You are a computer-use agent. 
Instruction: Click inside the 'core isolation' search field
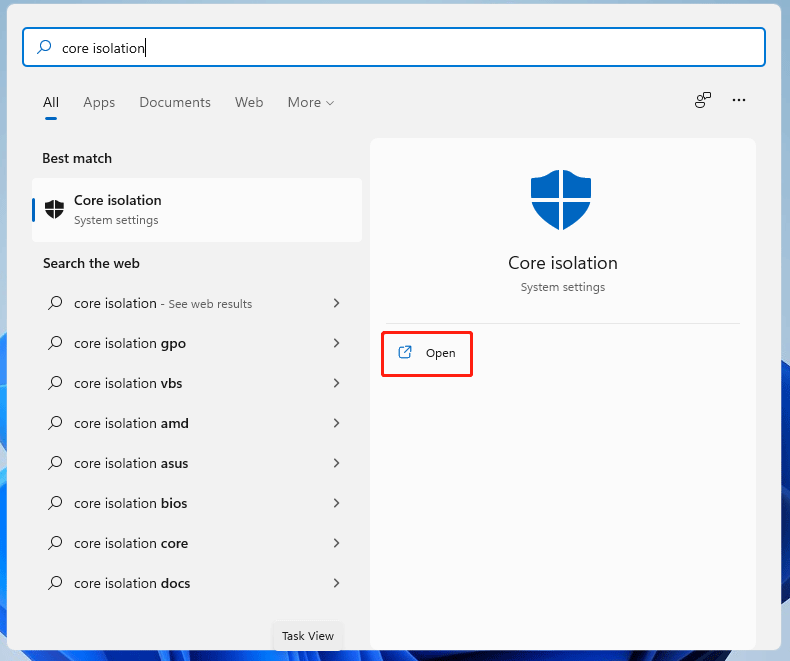394,47
